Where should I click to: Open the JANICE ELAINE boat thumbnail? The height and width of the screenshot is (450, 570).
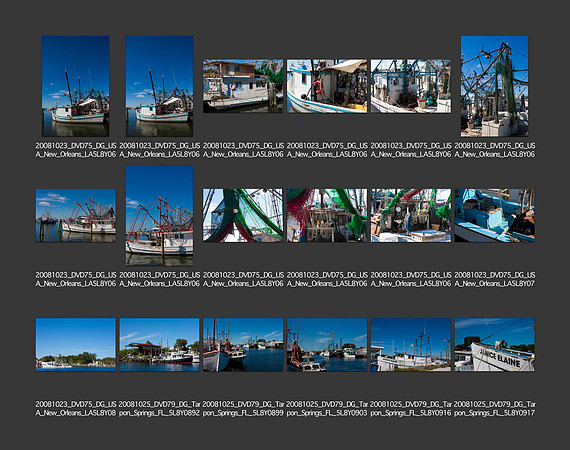pos(494,345)
